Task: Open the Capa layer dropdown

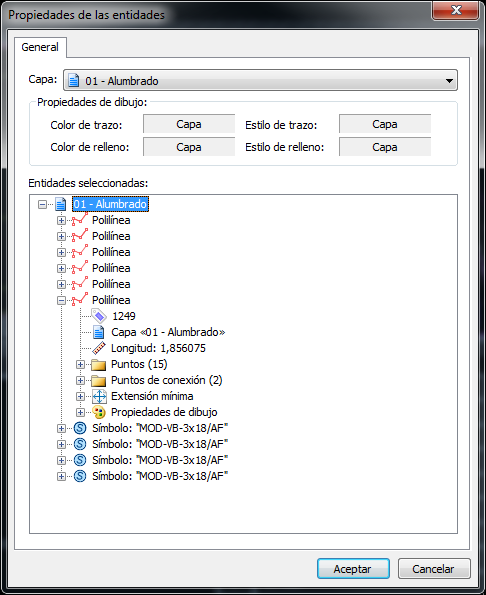Action: 260,80
